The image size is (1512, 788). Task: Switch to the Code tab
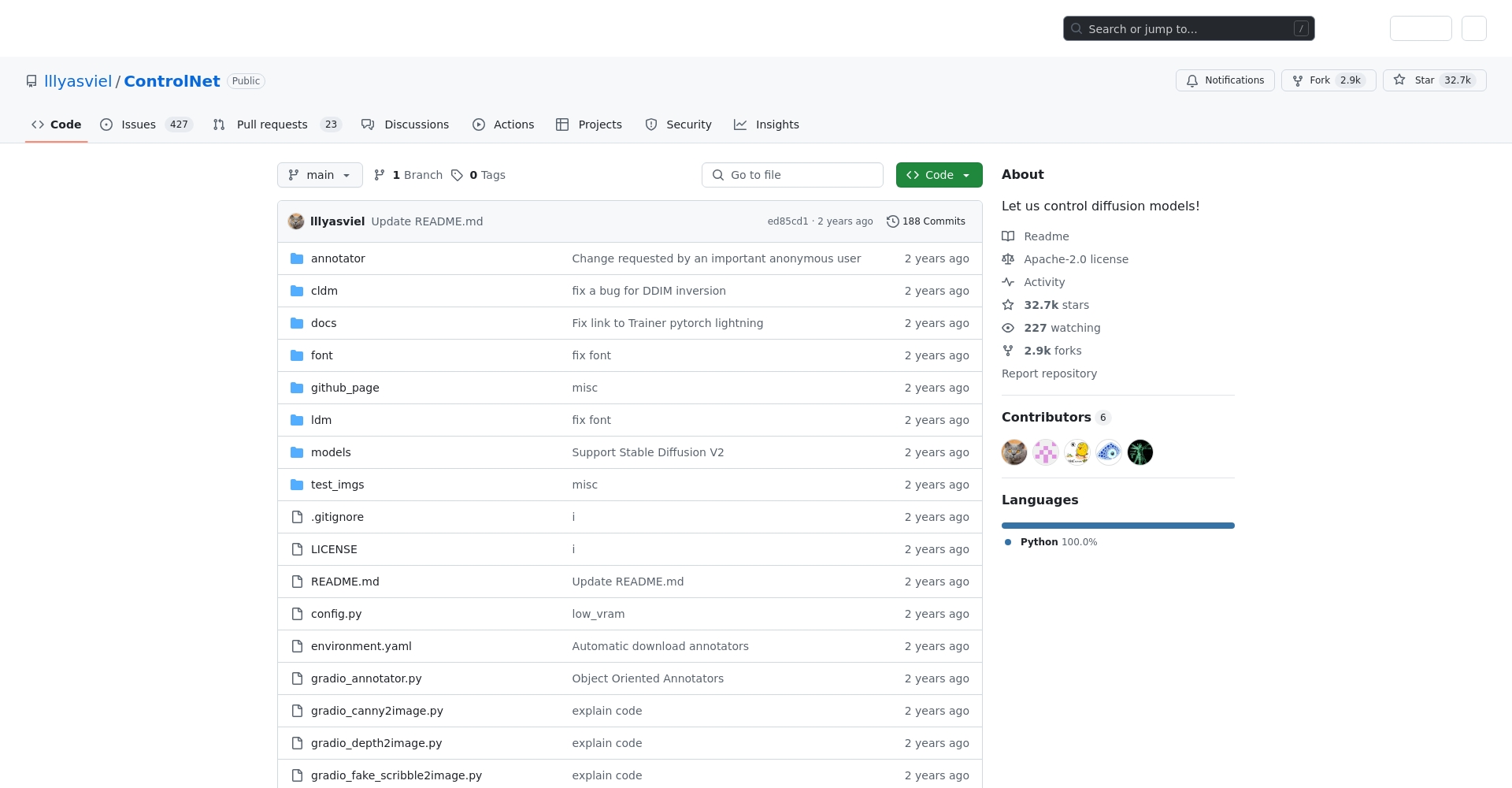56,125
